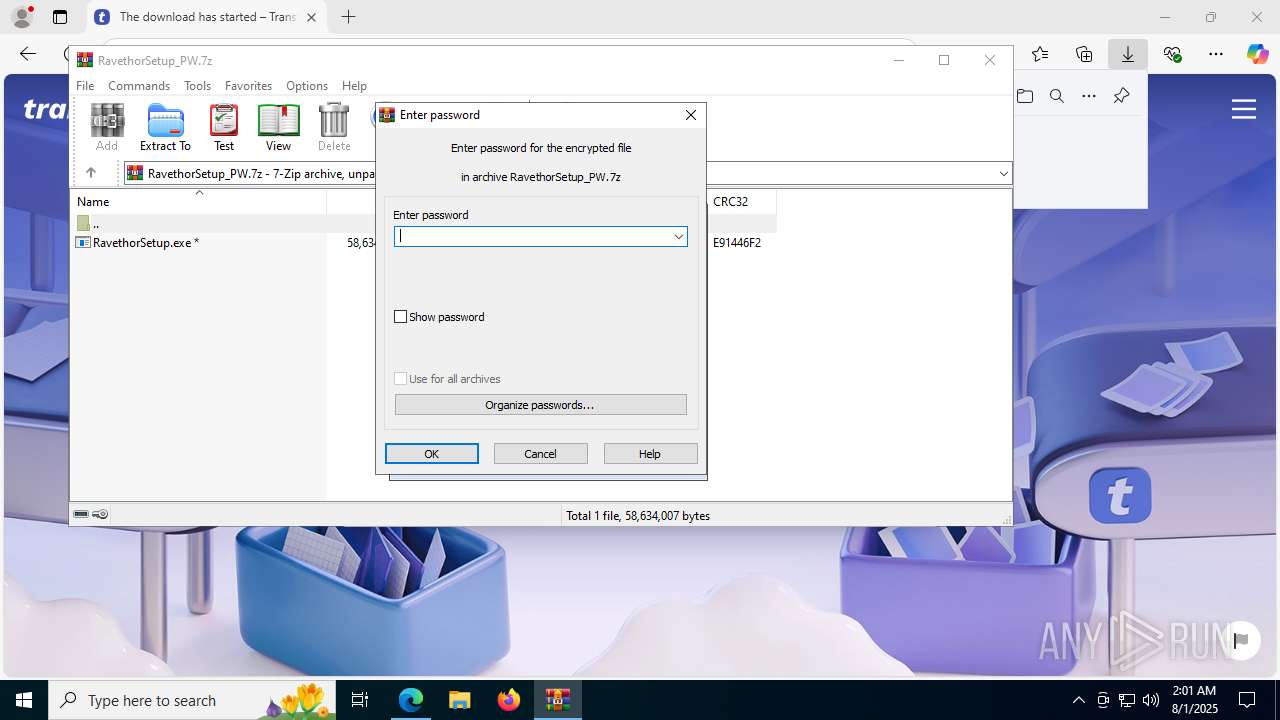Open the Options menu
This screenshot has width=1280, height=720.
tap(306, 86)
